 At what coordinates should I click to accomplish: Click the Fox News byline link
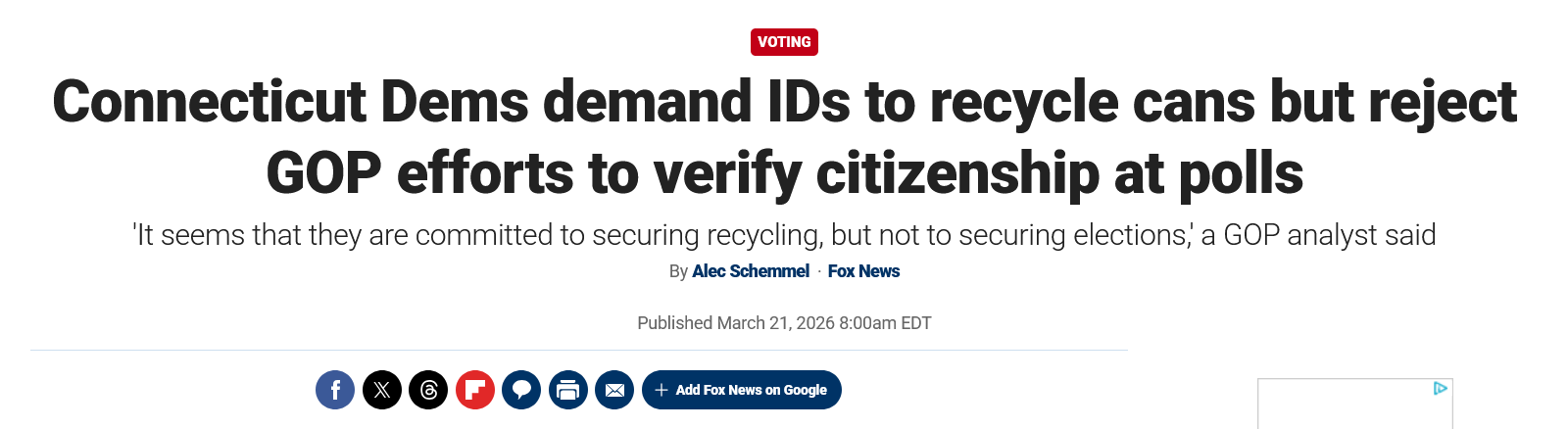coord(863,271)
